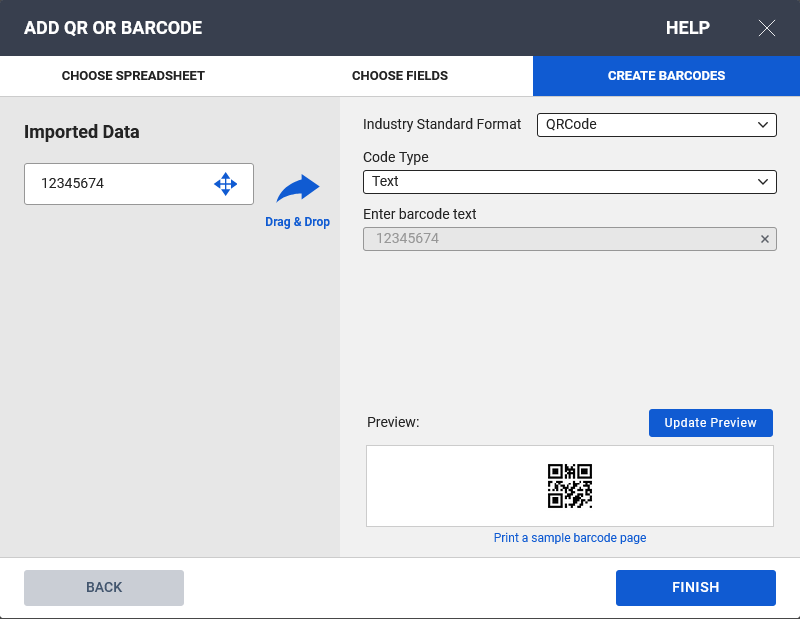This screenshot has height=619, width=800.
Task: Clear barcode text with the X icon
Action: [x=765, y=239]
